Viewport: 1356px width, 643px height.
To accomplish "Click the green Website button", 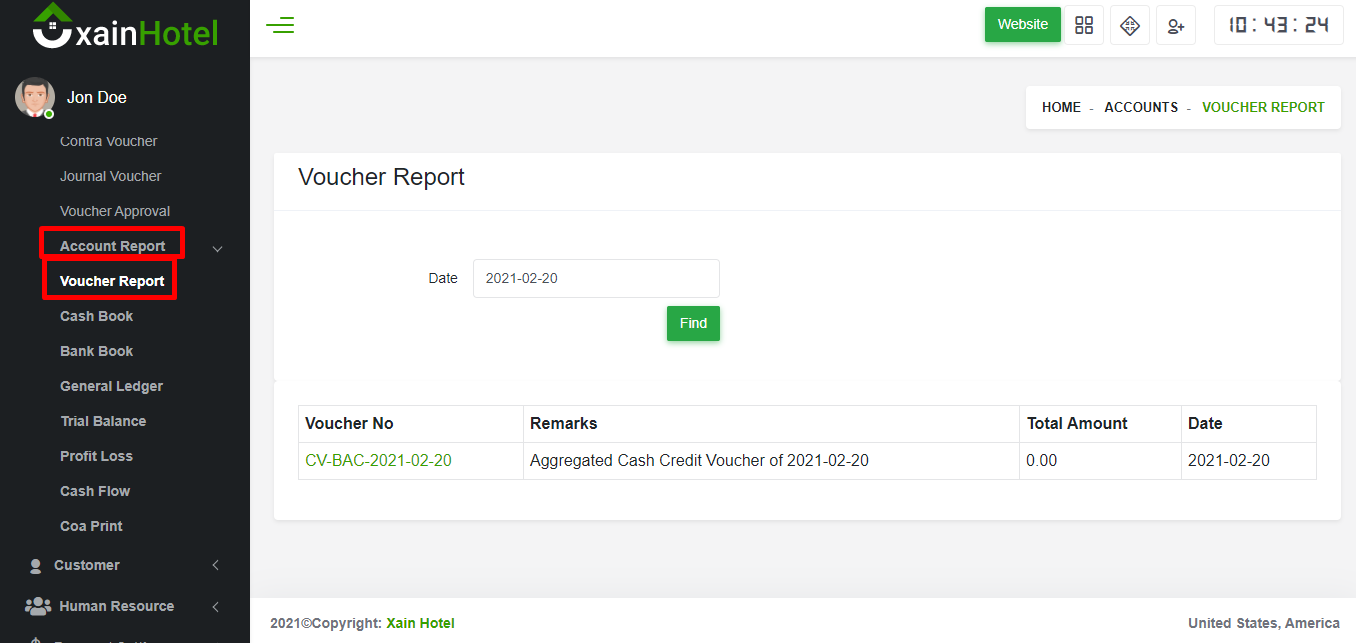I will click(x=1022, y=25).
